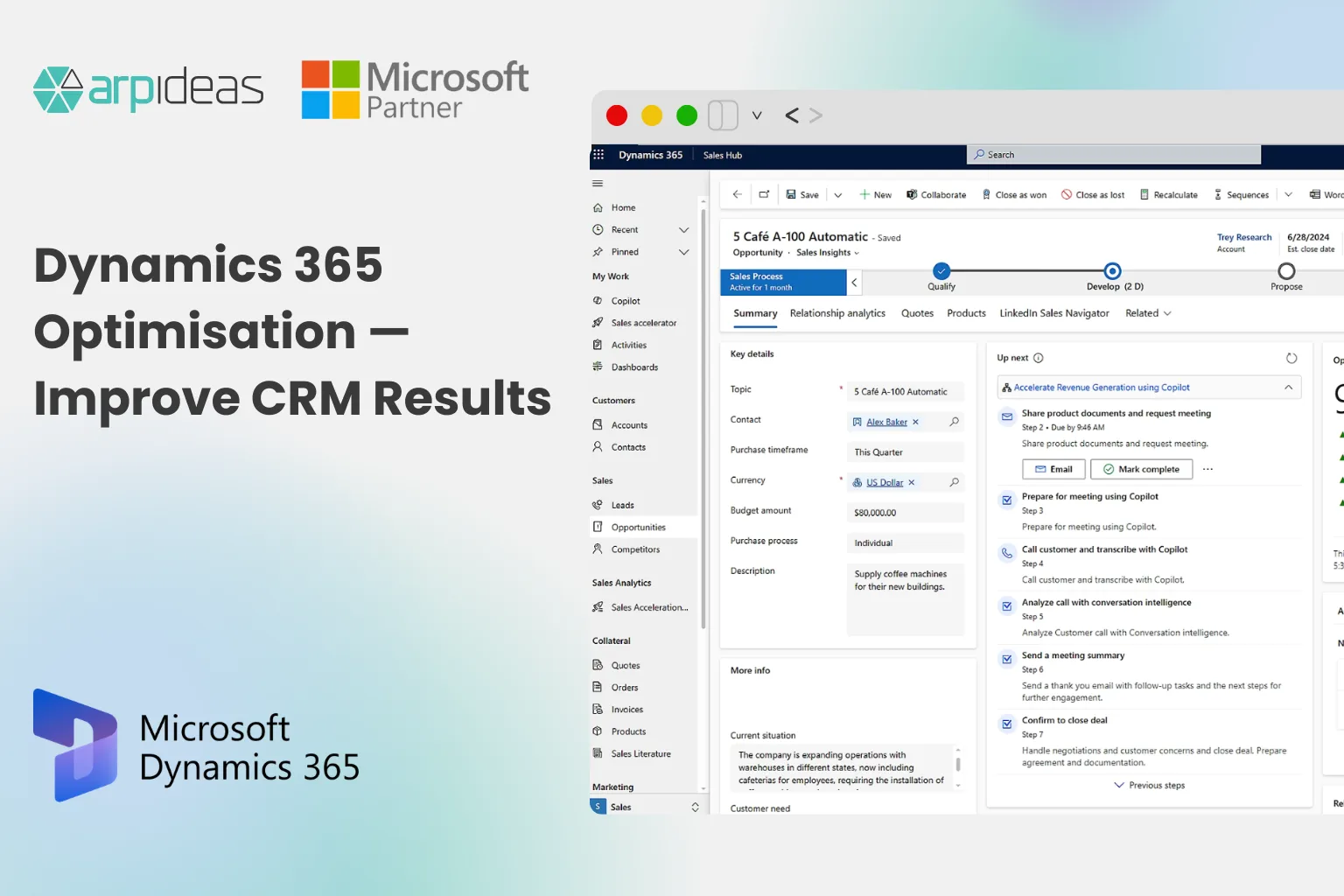Open the app launcher waffle icon
Viewport: 1344px width, 896px height.
point(598,155)
